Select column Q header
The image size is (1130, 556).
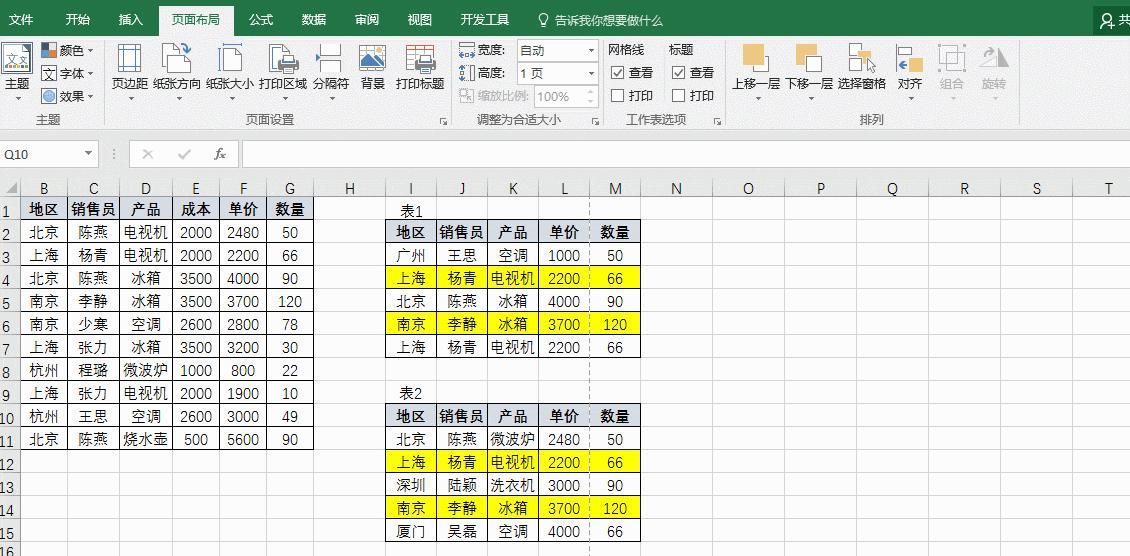pos(892,189)
